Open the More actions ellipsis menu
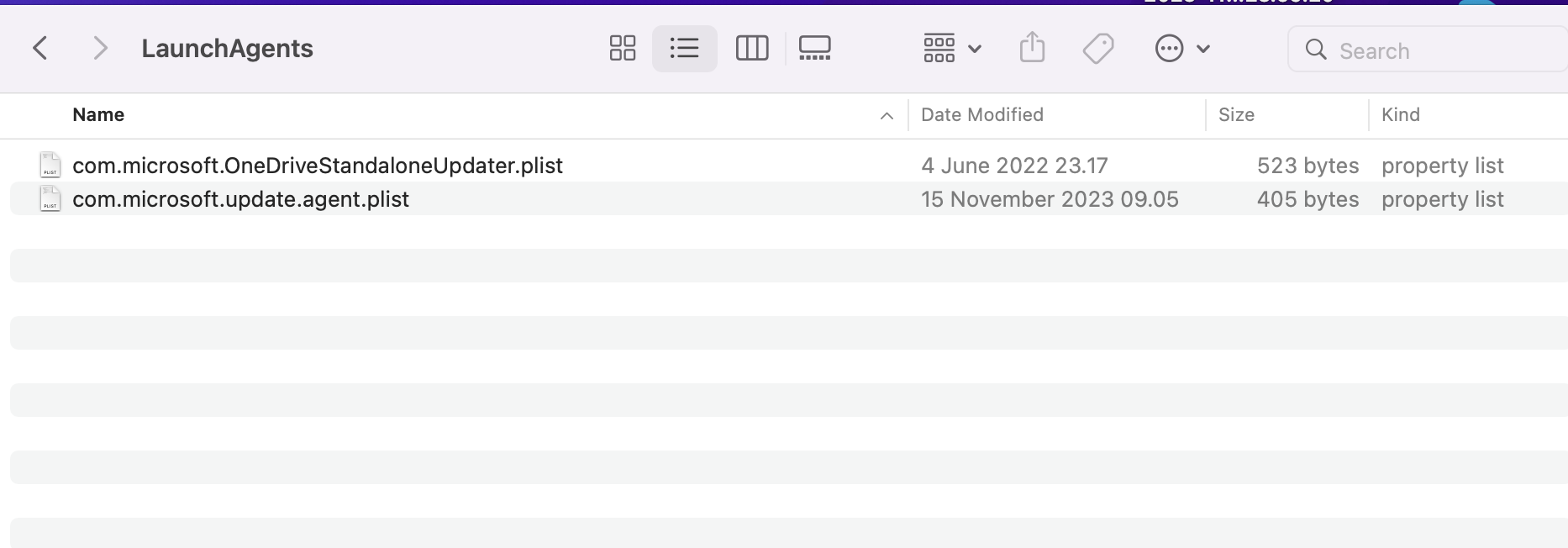 pyautogui.click(x=1181, y=48)
